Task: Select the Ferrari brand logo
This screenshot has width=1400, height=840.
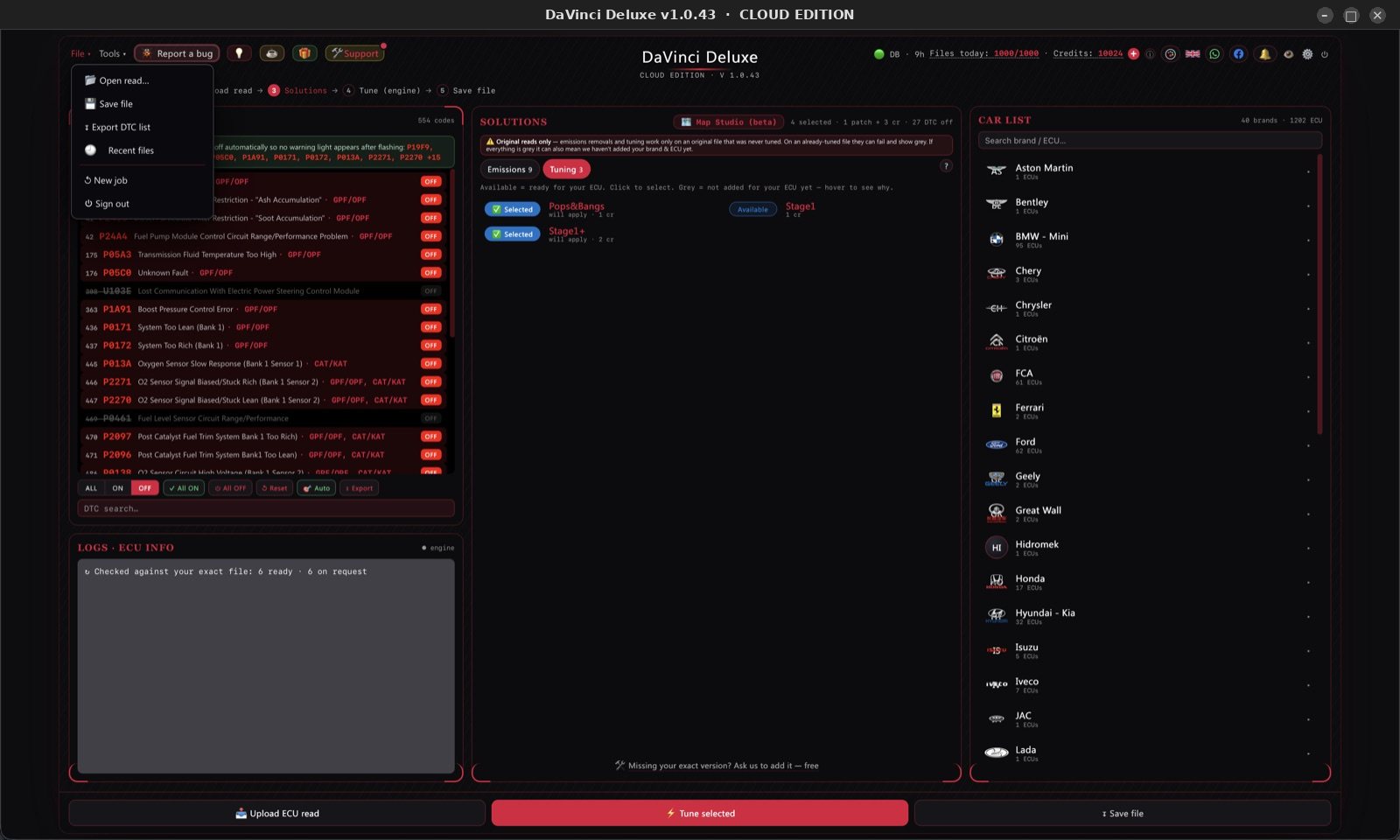Action: click(996, 410)
